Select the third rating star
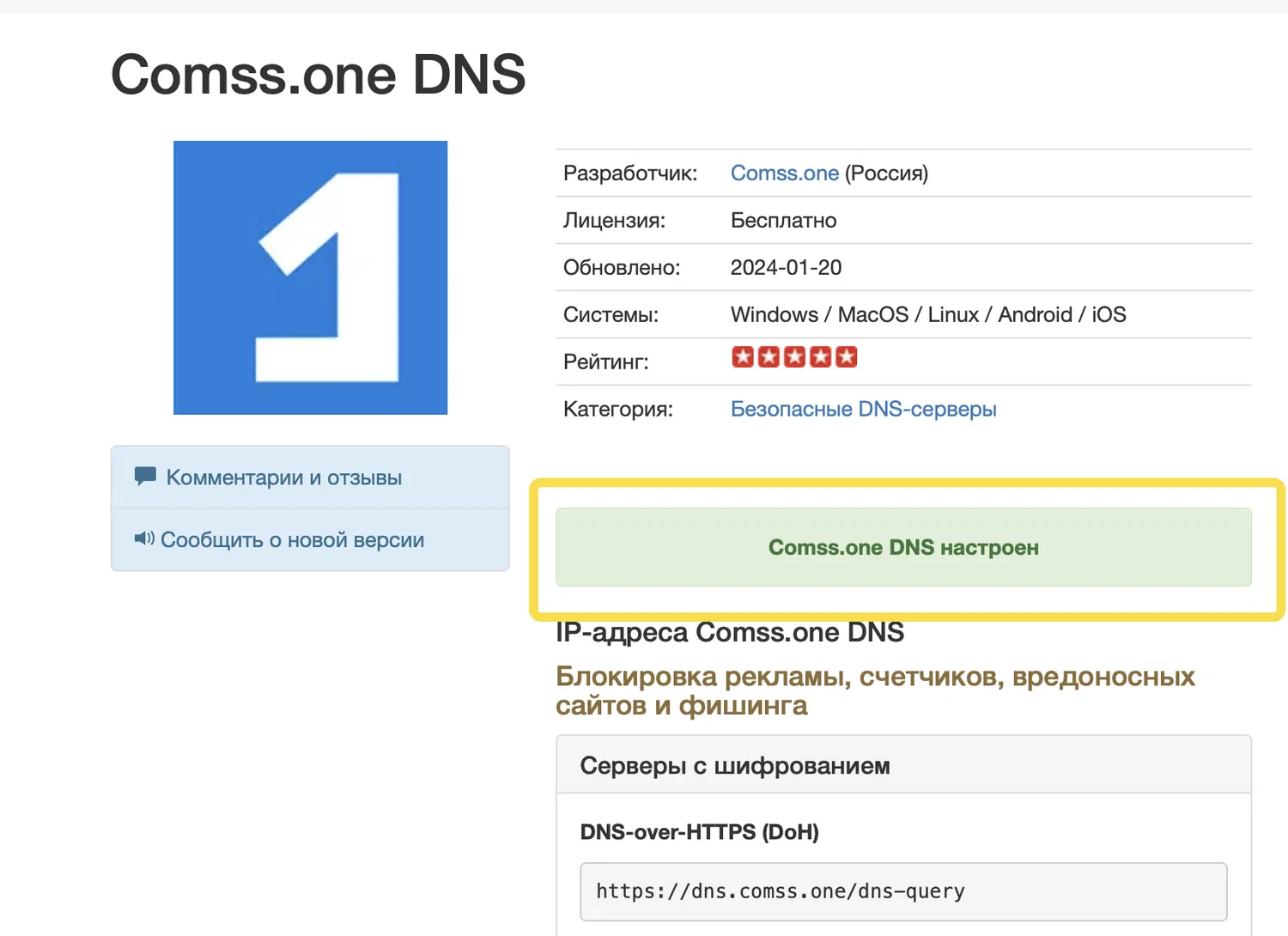The width and height of the screenshot is (1288, 936). click(794, 357)
